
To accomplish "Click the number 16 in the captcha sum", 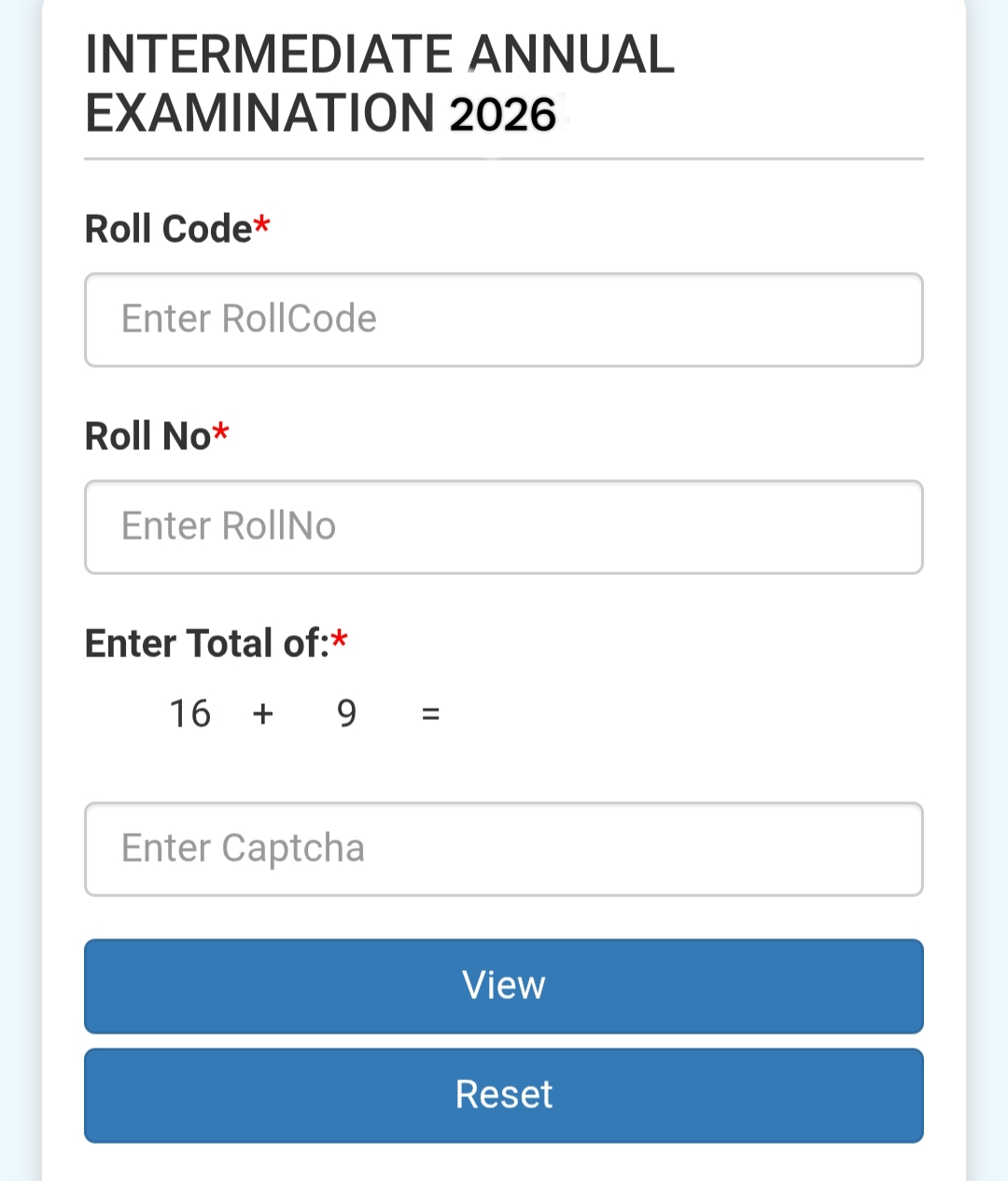I will point(189,714).
